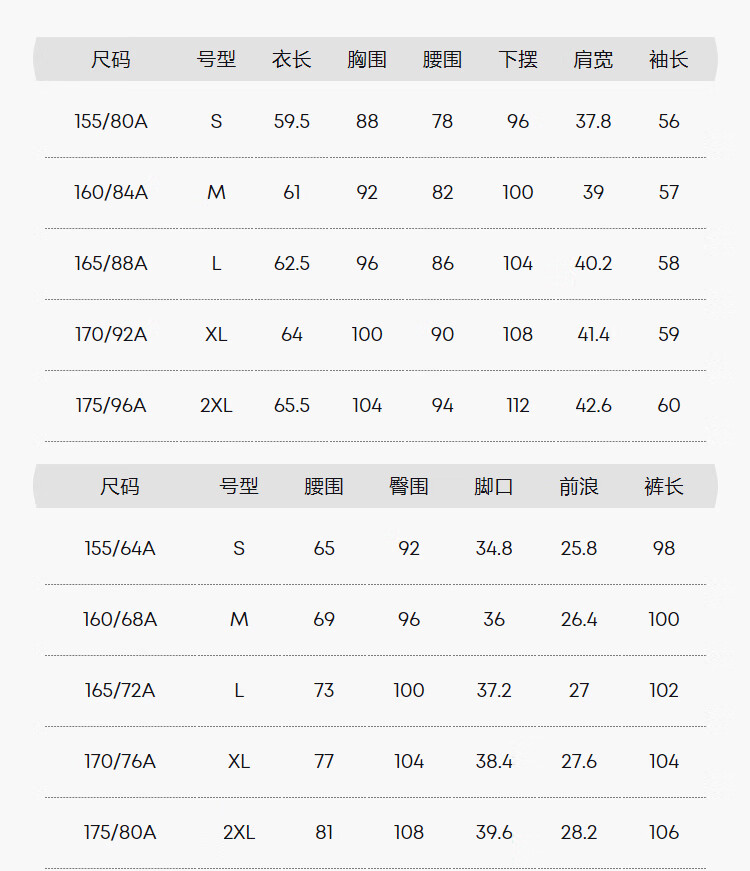Click the 裤长 column header

664,487
